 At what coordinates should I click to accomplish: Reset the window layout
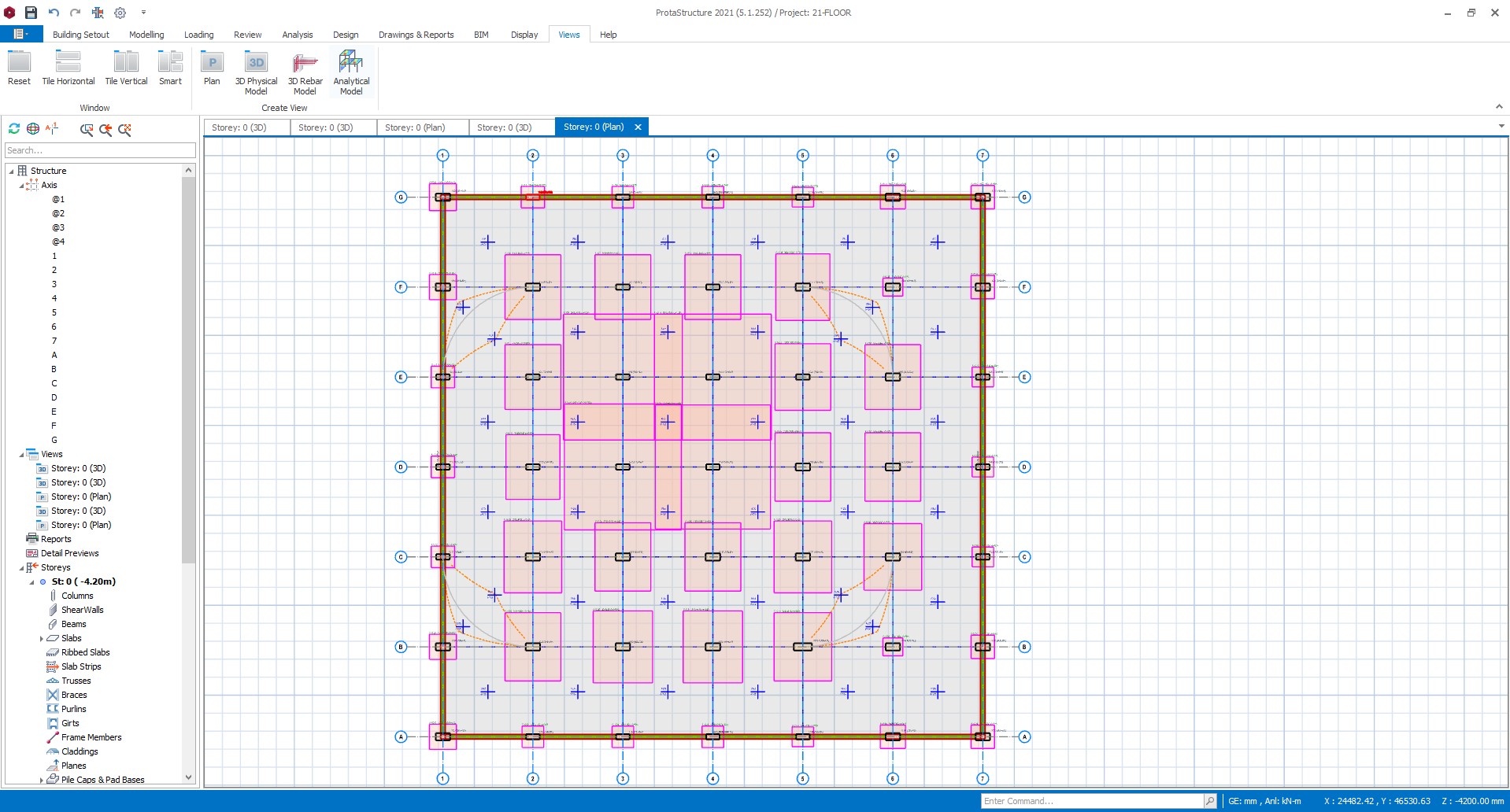[x=19, y=68]
